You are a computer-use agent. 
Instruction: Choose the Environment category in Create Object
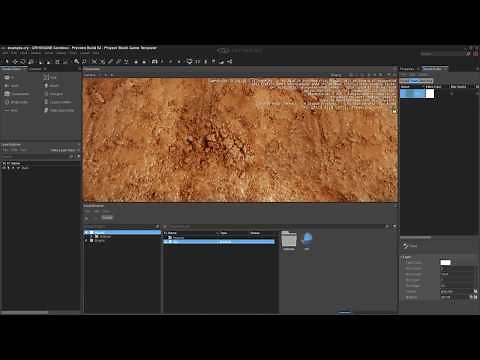pyautogui.click(x=16, y=102)
